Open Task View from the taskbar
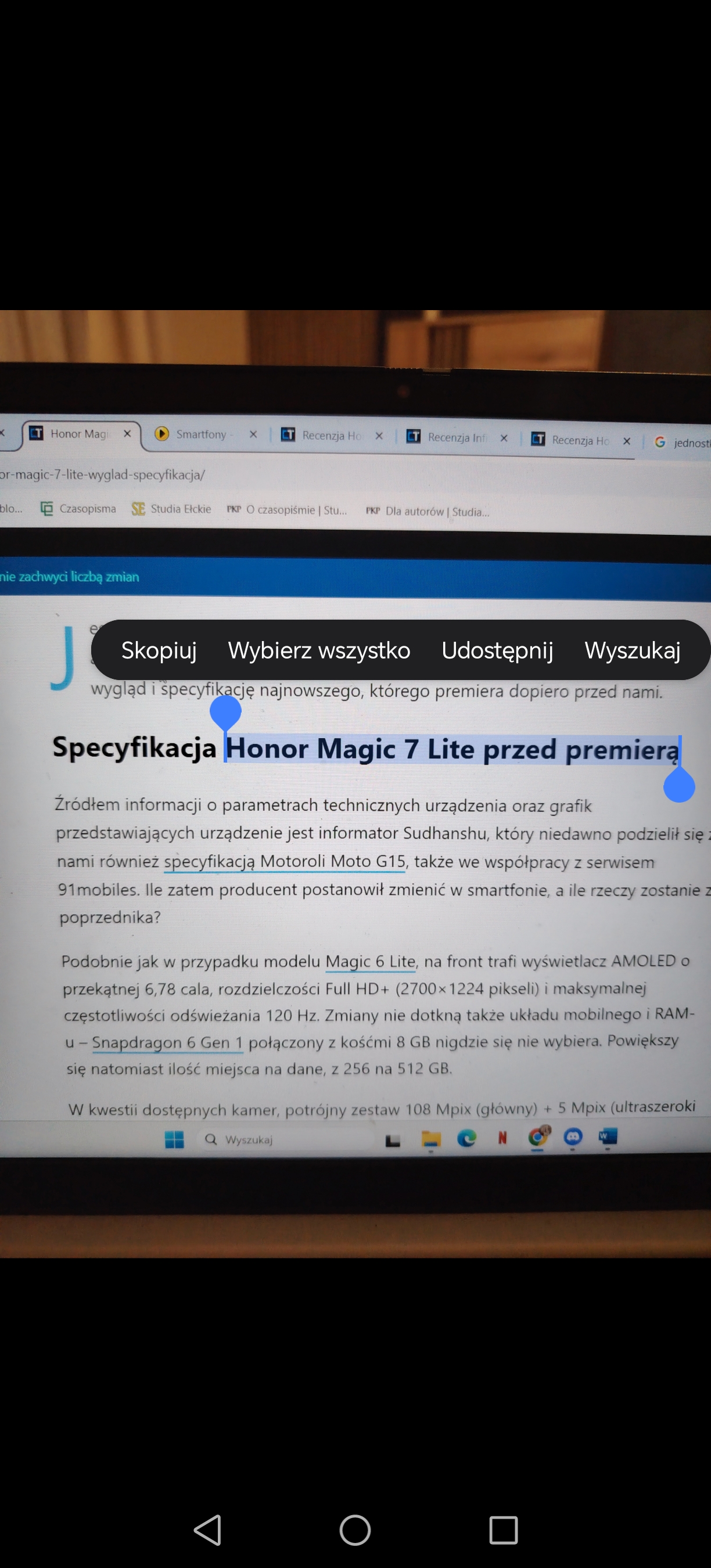711x1568 pixels. click(x=393, y=1140)
